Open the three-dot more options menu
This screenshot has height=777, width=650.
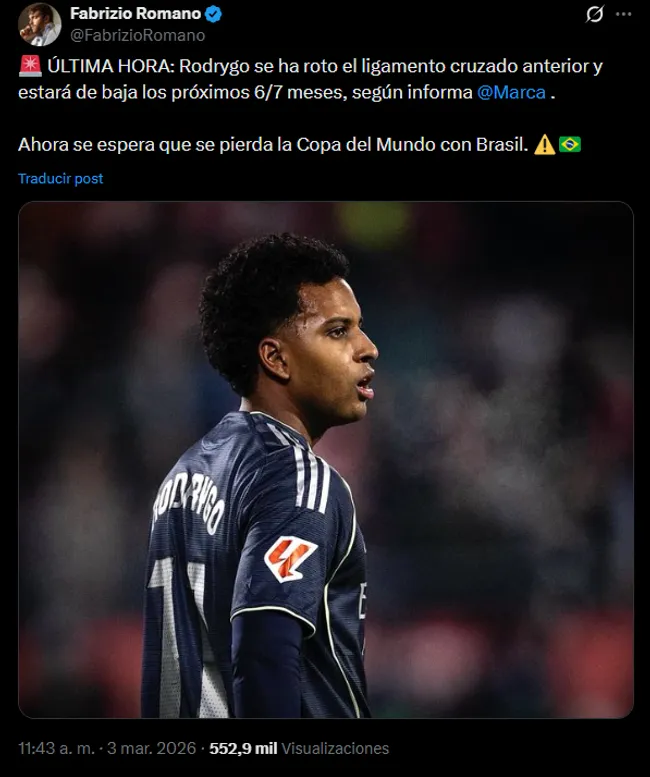(x=623, y=14)
